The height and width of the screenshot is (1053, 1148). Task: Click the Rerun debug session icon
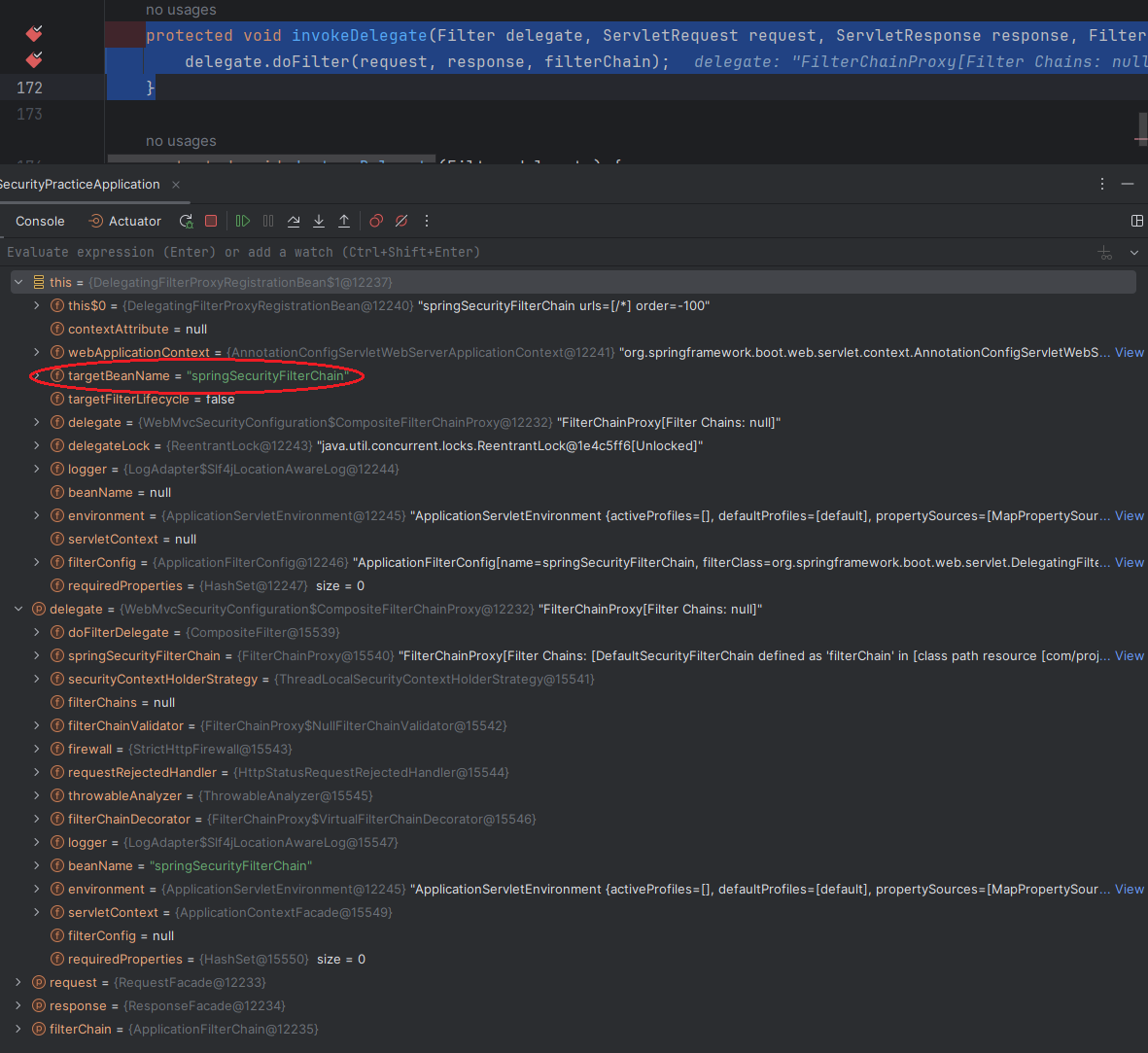pyautogui.click(x=187, y=221)
